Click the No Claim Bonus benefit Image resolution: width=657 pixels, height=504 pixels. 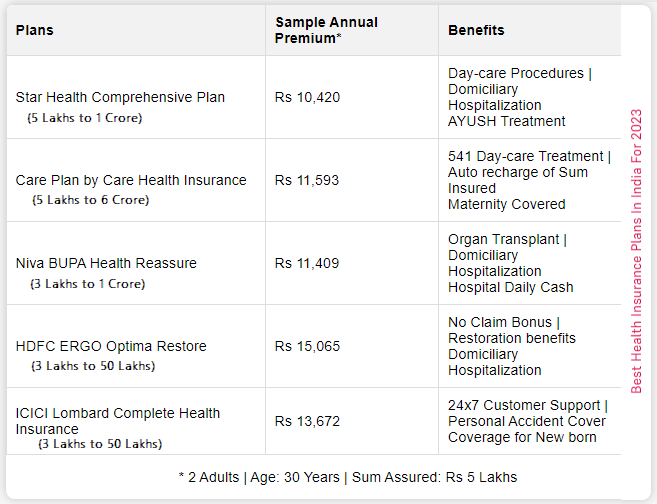point(500,322)
